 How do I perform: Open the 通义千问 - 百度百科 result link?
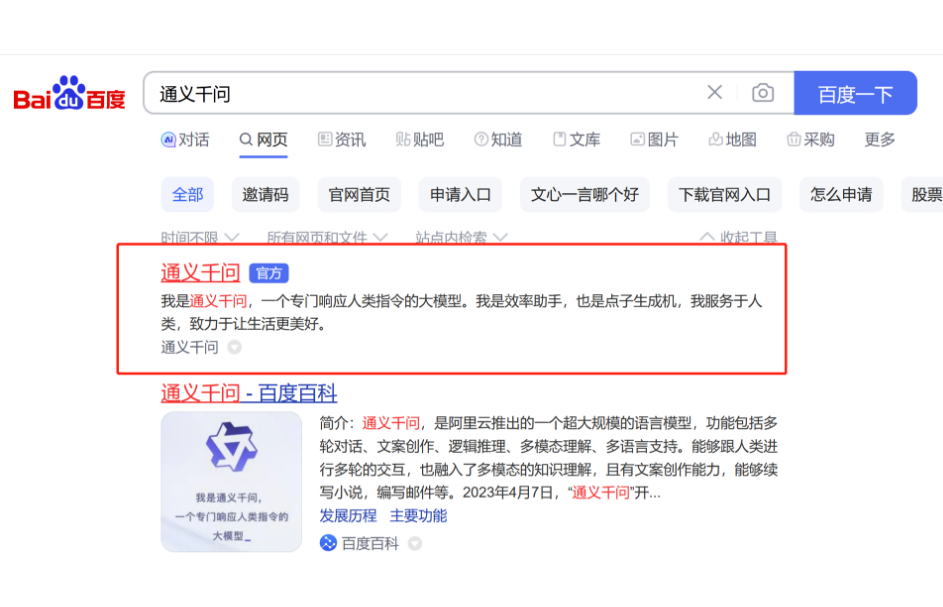249,394
